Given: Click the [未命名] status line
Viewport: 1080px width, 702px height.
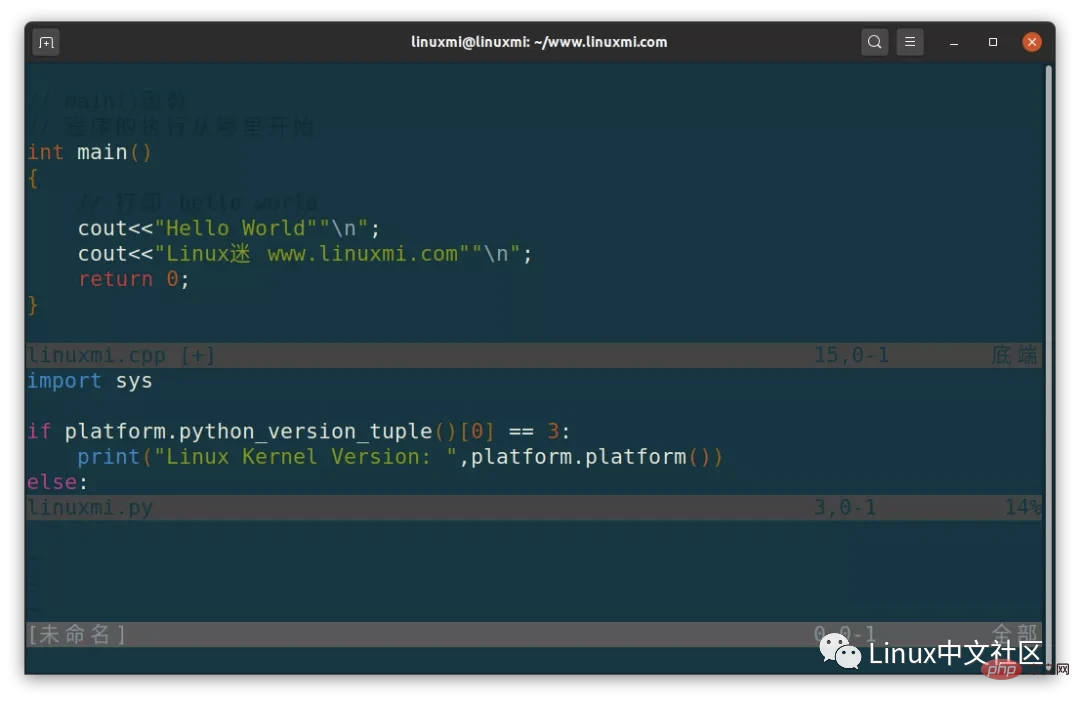Looking at the screenshot, I should pos(534,634).
